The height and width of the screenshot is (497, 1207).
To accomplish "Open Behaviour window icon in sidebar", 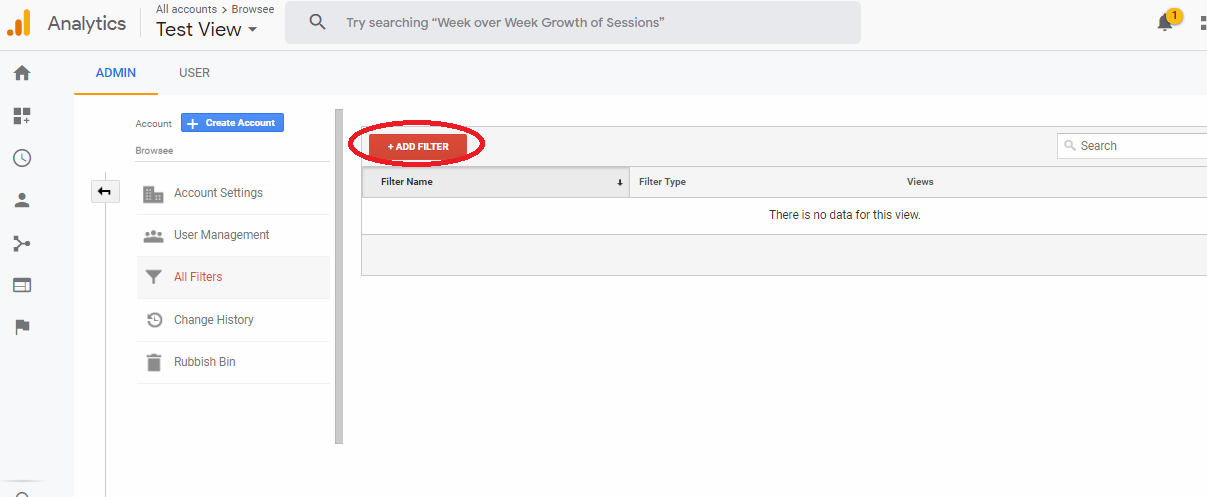I will (x=21, y=285).
